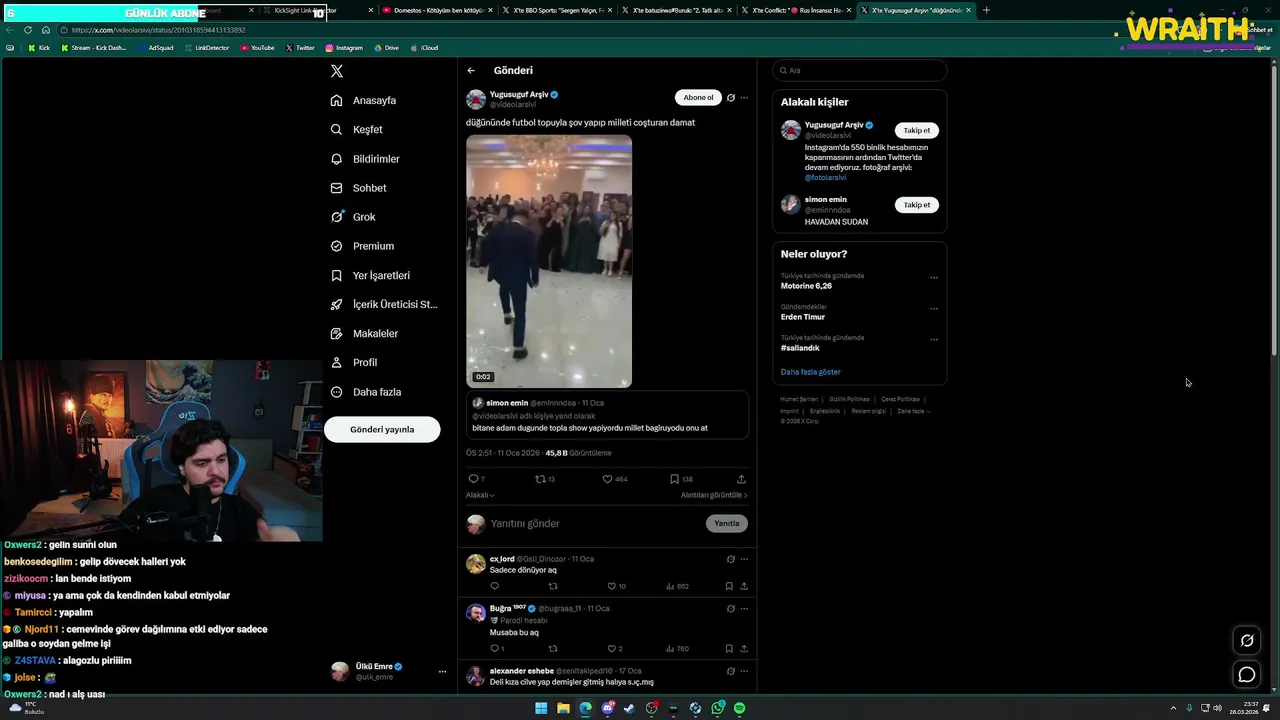
Task: Click the Alıntıları görüntüle link
Action: tap(714, 495)
